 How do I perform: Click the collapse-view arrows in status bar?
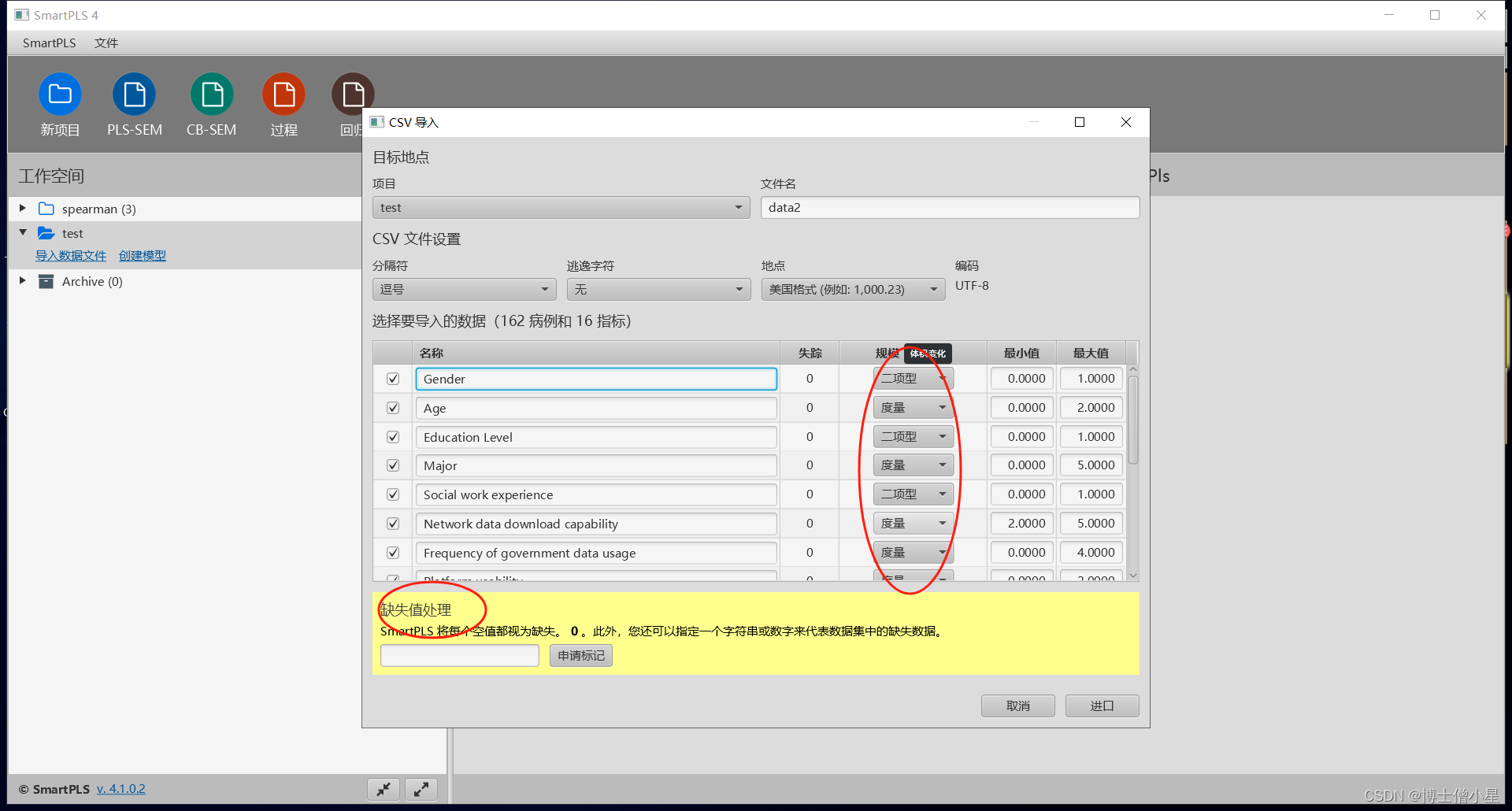384,788
